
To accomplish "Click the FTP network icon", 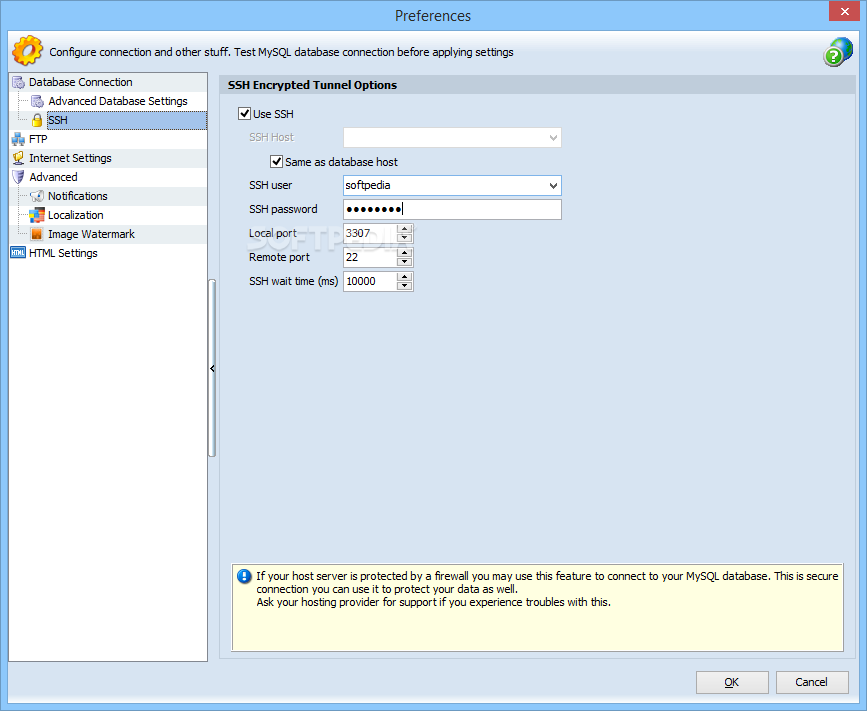I will pyautogui.click(x=18, y=139).
